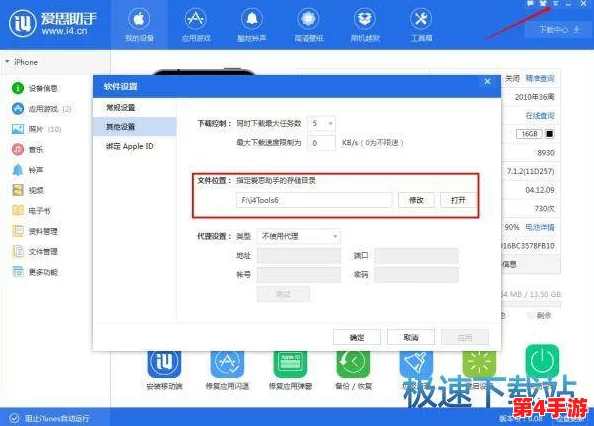
Task: Click the proxy 帐号 account field
Action: 299,275
